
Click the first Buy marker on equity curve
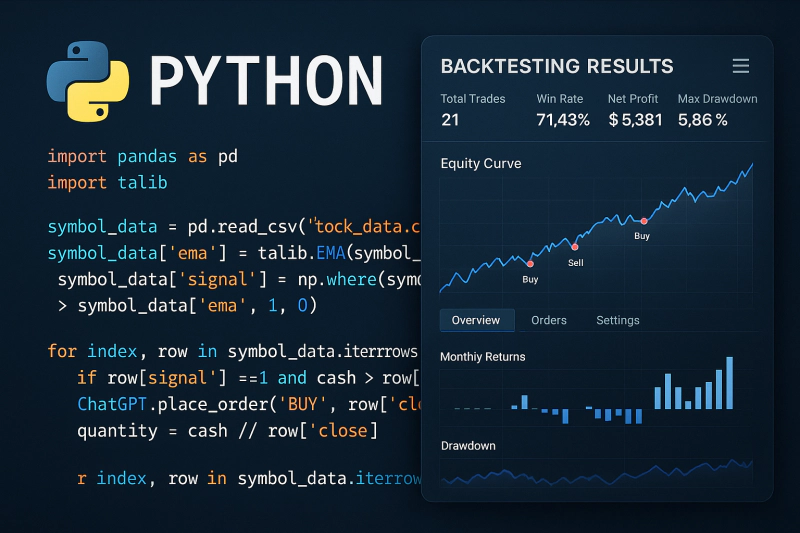(x=530, y=264)
